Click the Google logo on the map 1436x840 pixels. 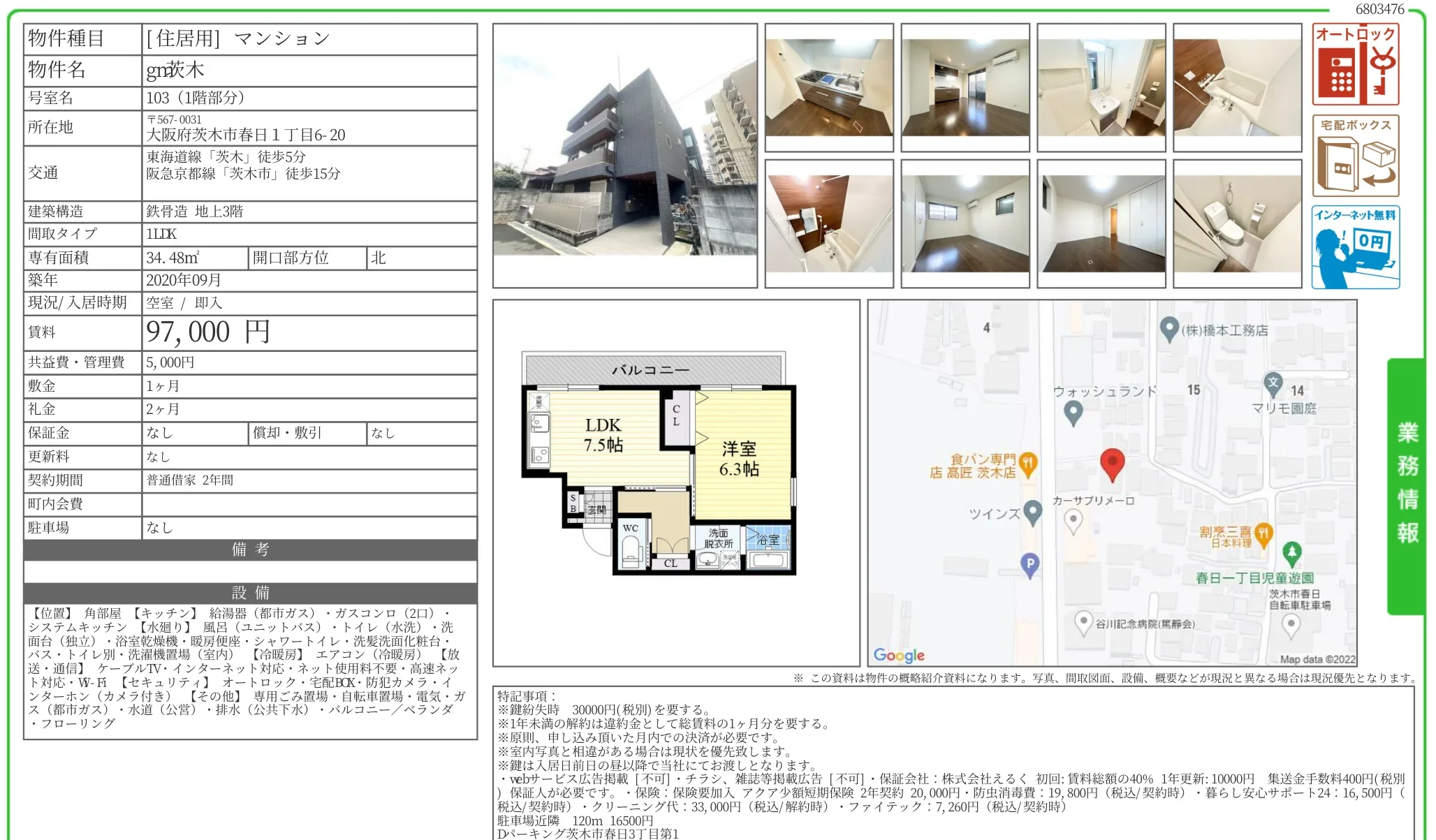899,655
